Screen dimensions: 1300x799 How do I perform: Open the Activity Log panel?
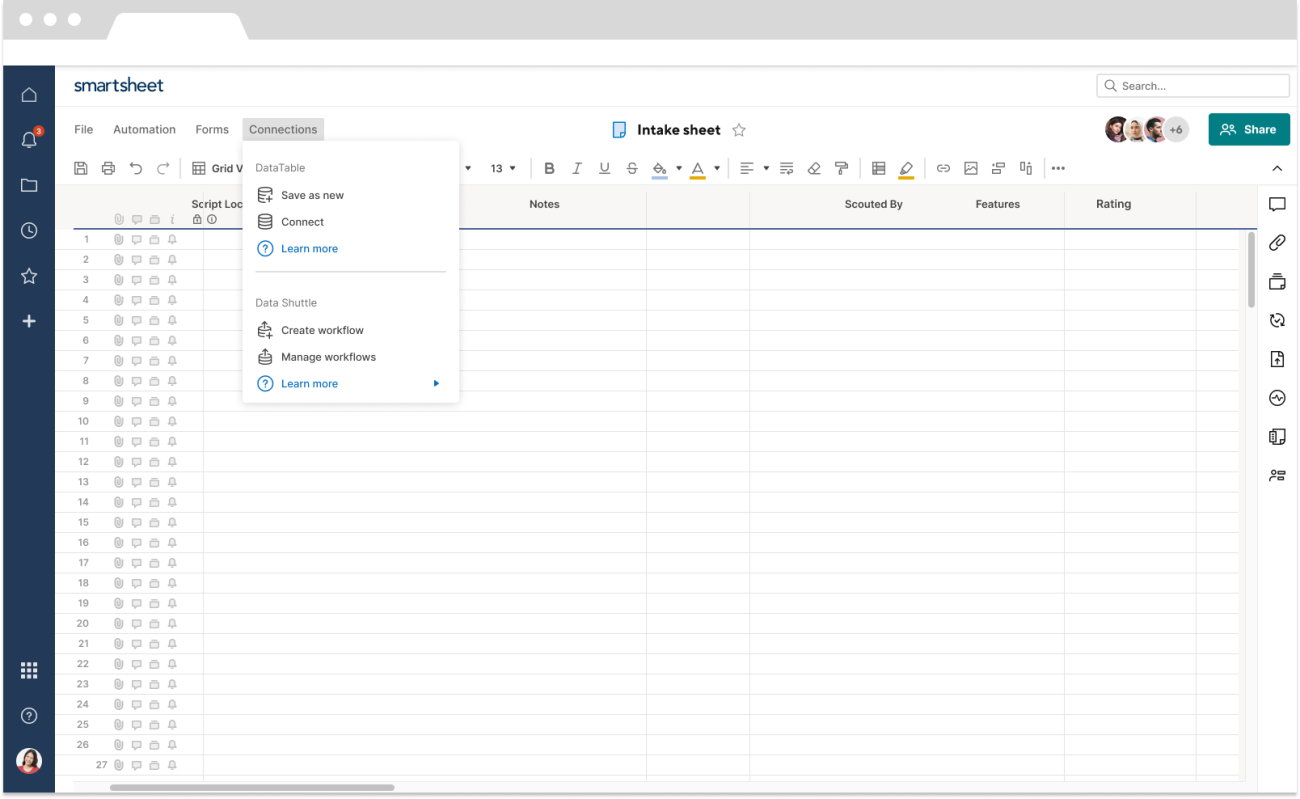1277,397
